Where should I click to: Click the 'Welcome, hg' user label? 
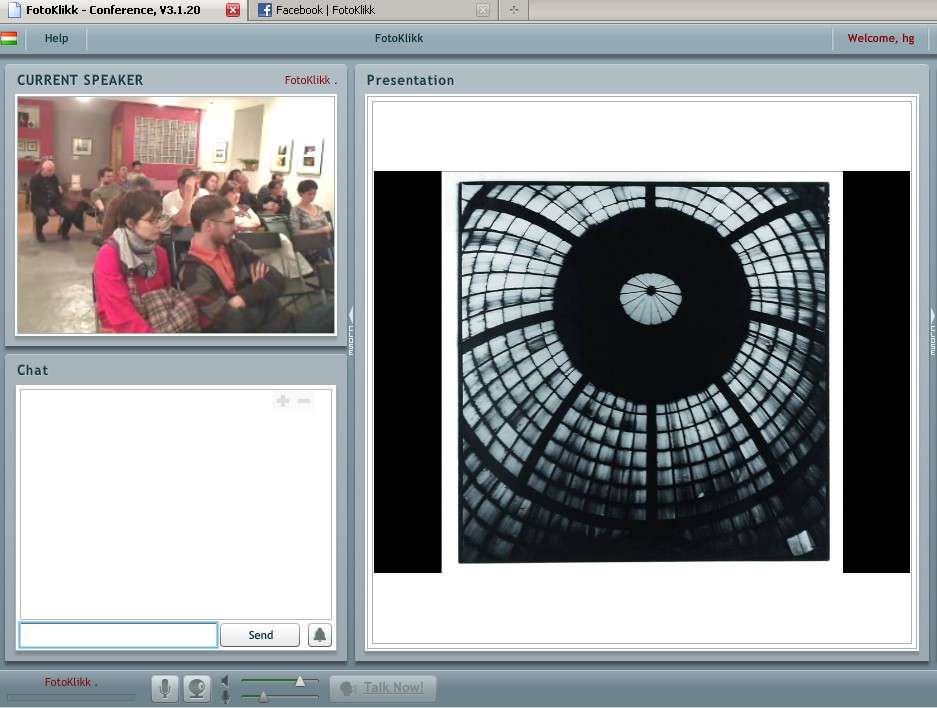point(881,38)
